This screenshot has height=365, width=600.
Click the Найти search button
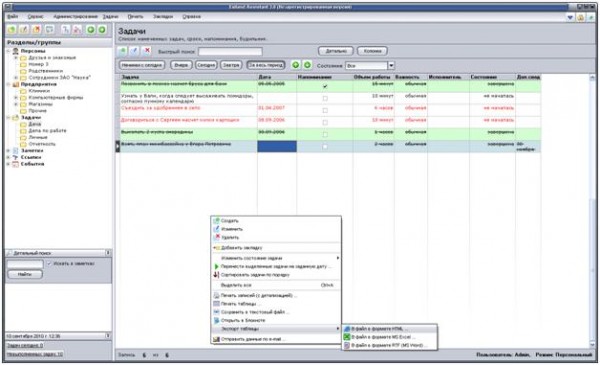(25, 274)
